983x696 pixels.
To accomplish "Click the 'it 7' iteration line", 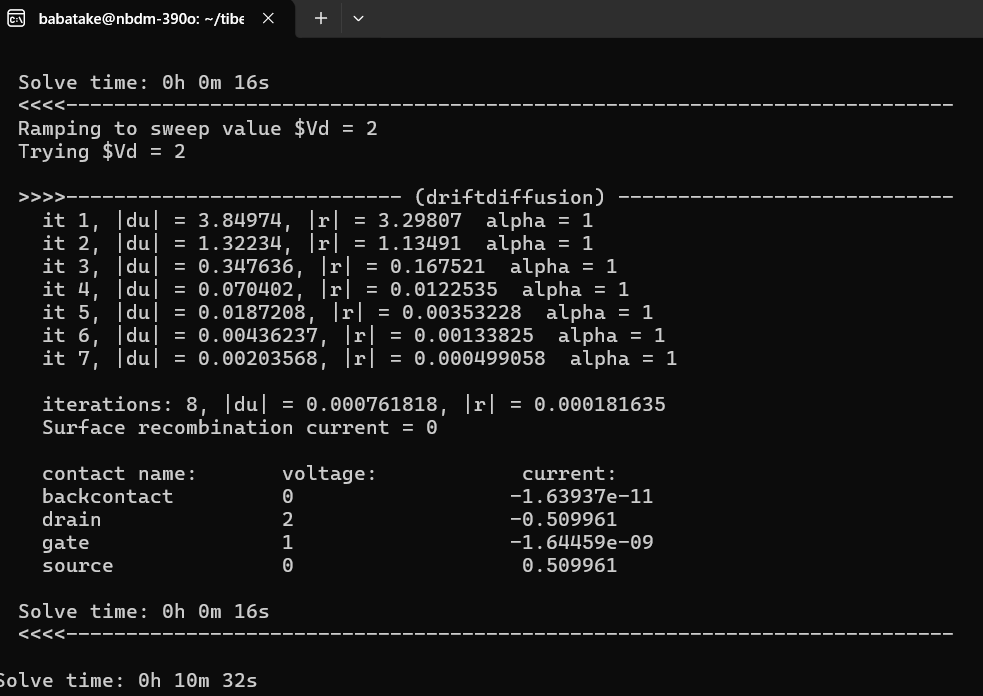I will (359, 359).
